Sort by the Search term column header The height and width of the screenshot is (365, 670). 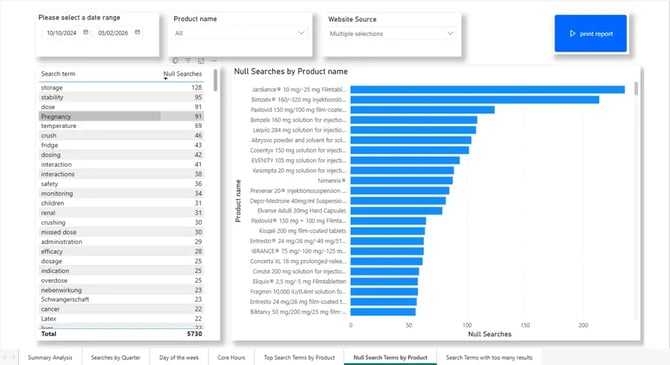pyautogui.click(x=58, y=74)
